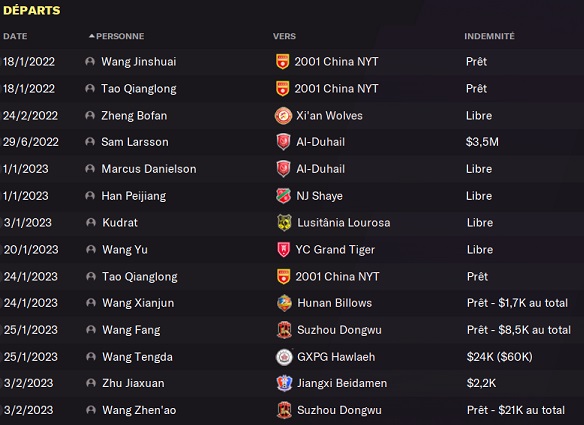
Task: Click the Hunan Billows club logo
Action: [x=284, y=303]
